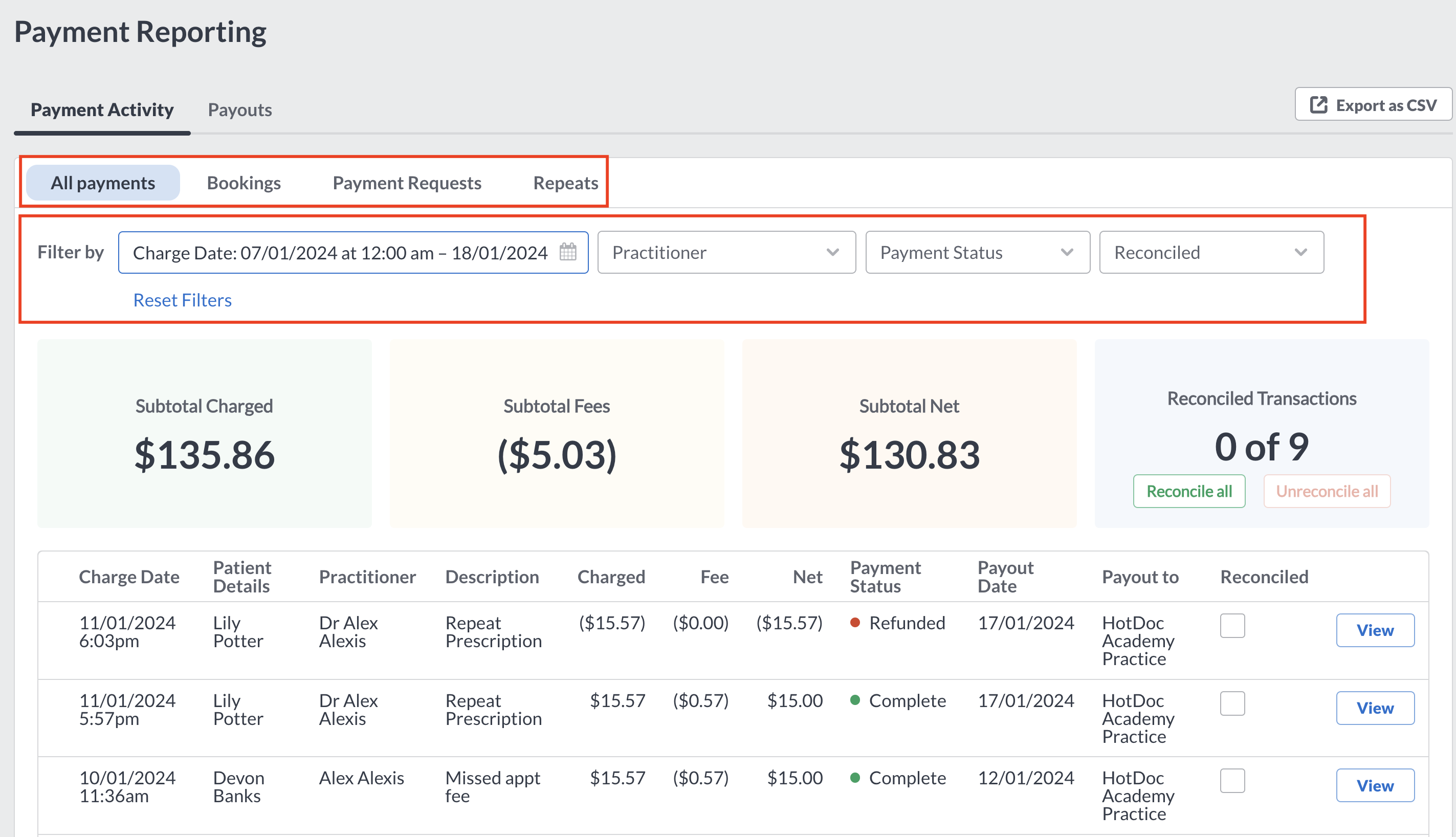Click the Reset Filters link

[x=182, y=300]
